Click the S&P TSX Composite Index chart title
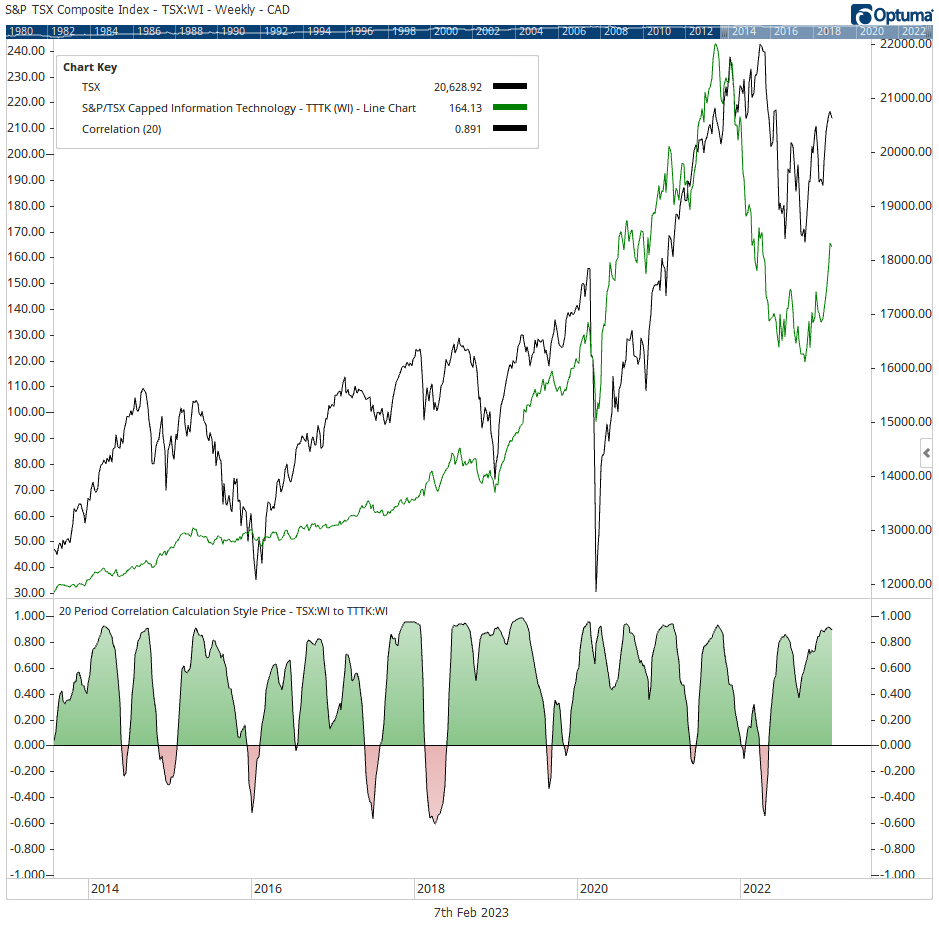This screenshot has width=939, height=932. click(x=122, y=10)
